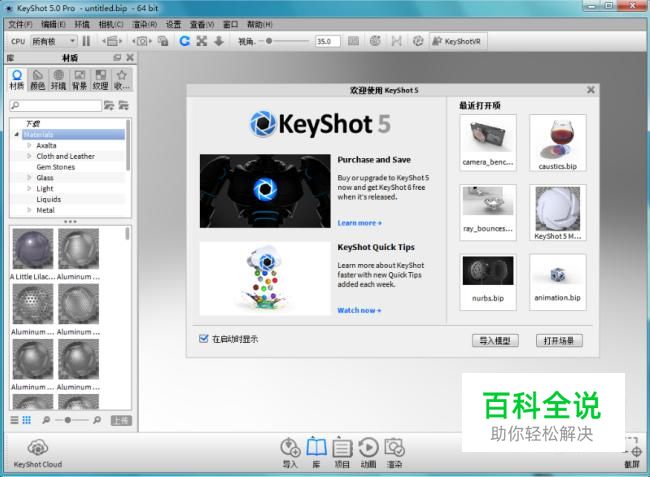Click the blue refresh render icon
650x477 pixels.
184,41
